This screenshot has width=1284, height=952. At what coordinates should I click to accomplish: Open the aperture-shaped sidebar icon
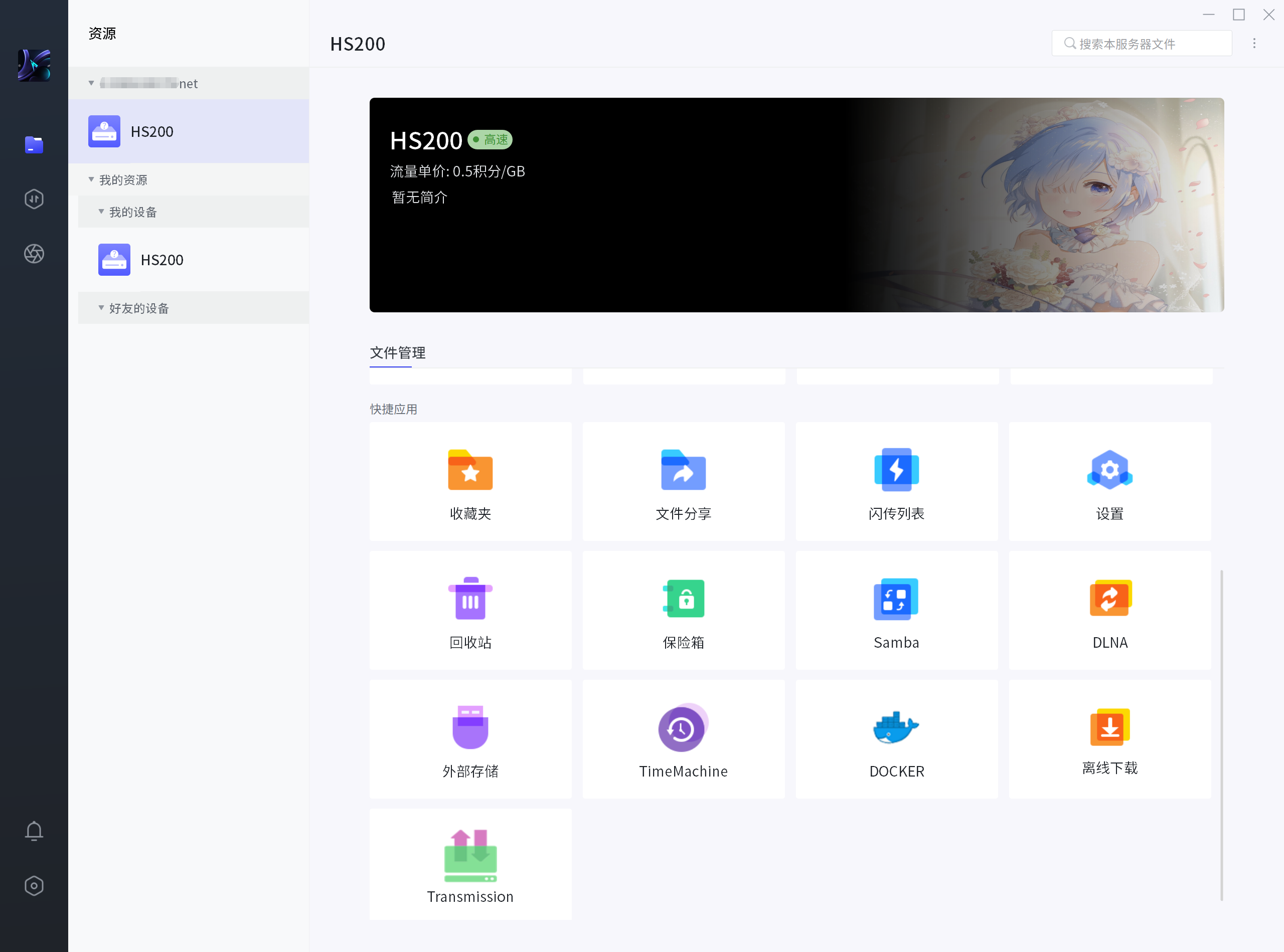[x=34, y=254]
